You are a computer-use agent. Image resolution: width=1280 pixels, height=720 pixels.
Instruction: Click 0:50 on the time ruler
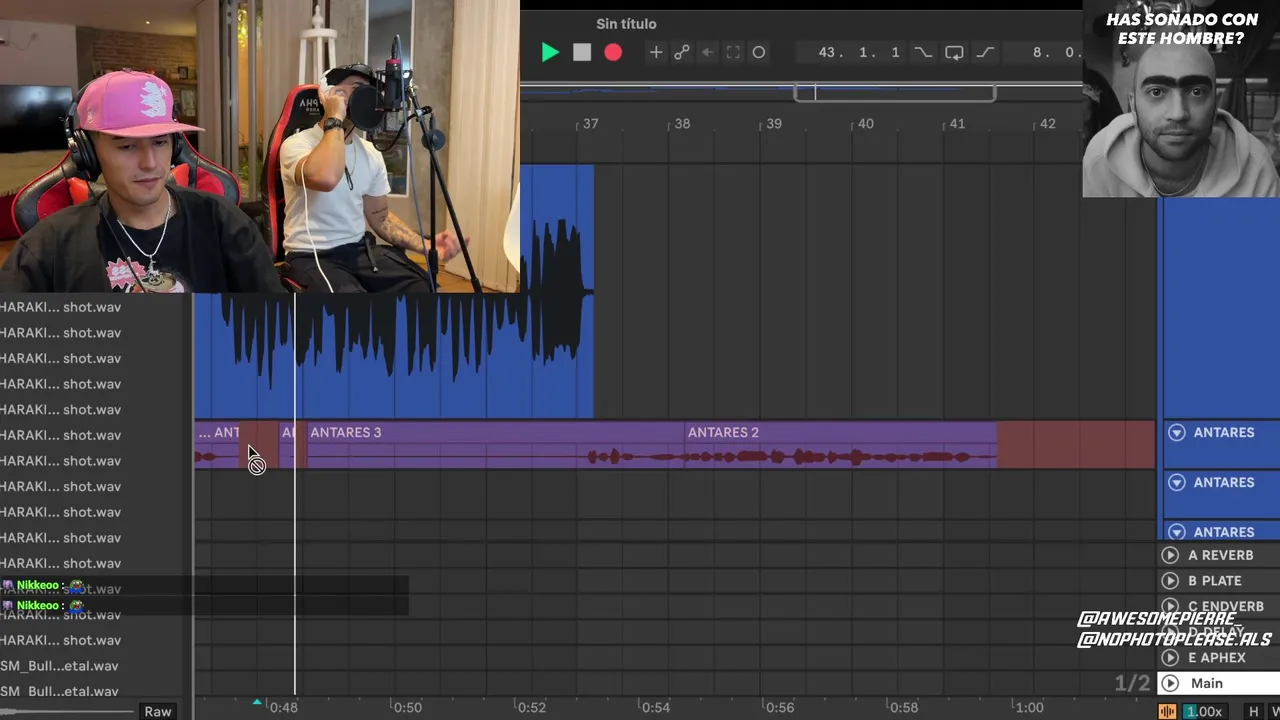click(407, 707)
